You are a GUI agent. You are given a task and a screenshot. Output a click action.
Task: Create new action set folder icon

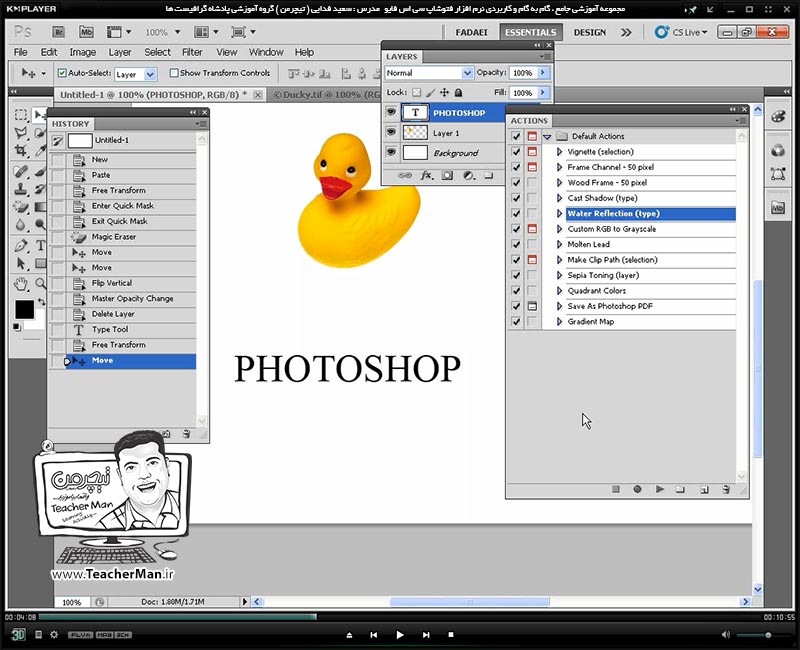(x=680, y=489)
